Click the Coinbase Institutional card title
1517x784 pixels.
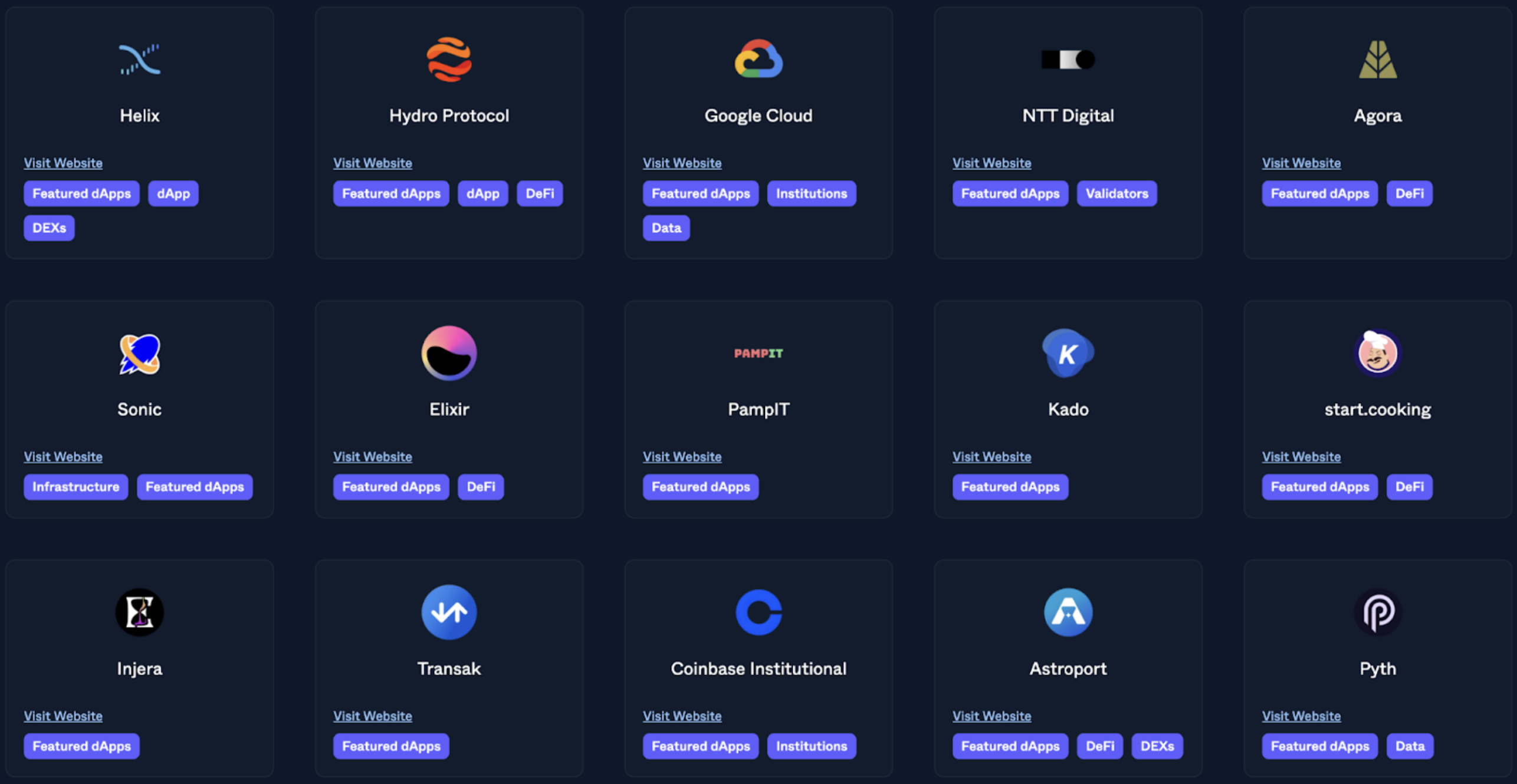coord(759,668)
